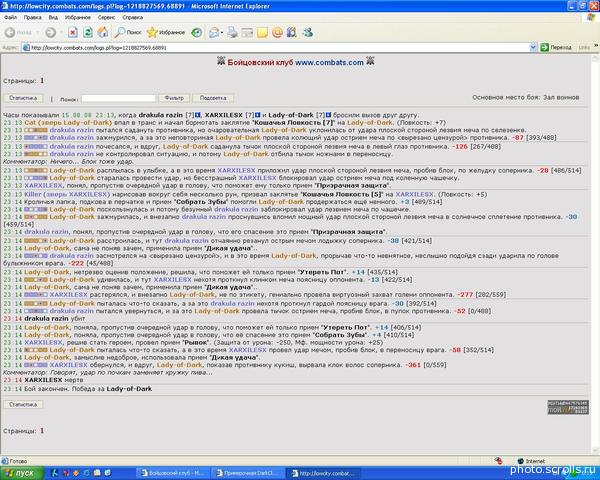The height and width of the screenshot is (480, 600).
Task: Open info icon next to XARXILESX [7]
Action: click(x=258, y=115)
